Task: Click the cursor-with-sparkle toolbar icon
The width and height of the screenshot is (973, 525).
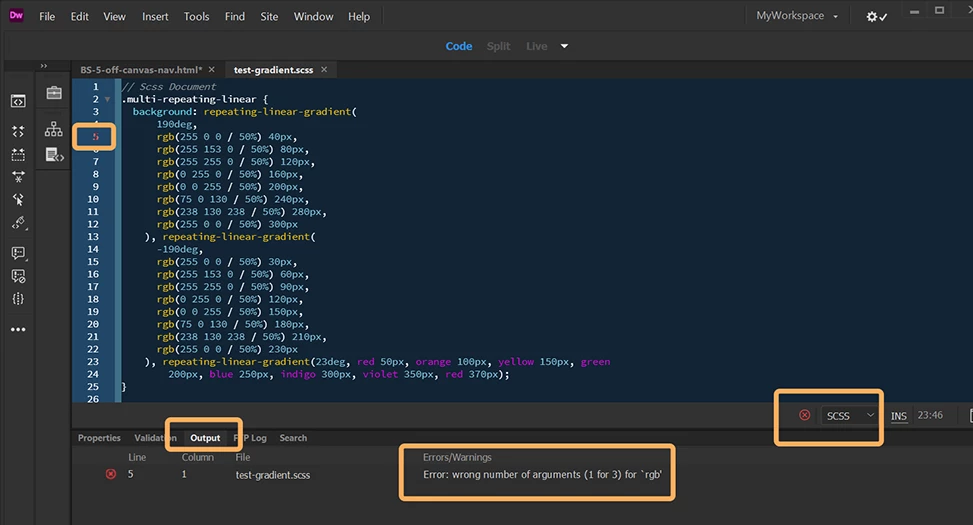Action: click(x=18, y=199)
